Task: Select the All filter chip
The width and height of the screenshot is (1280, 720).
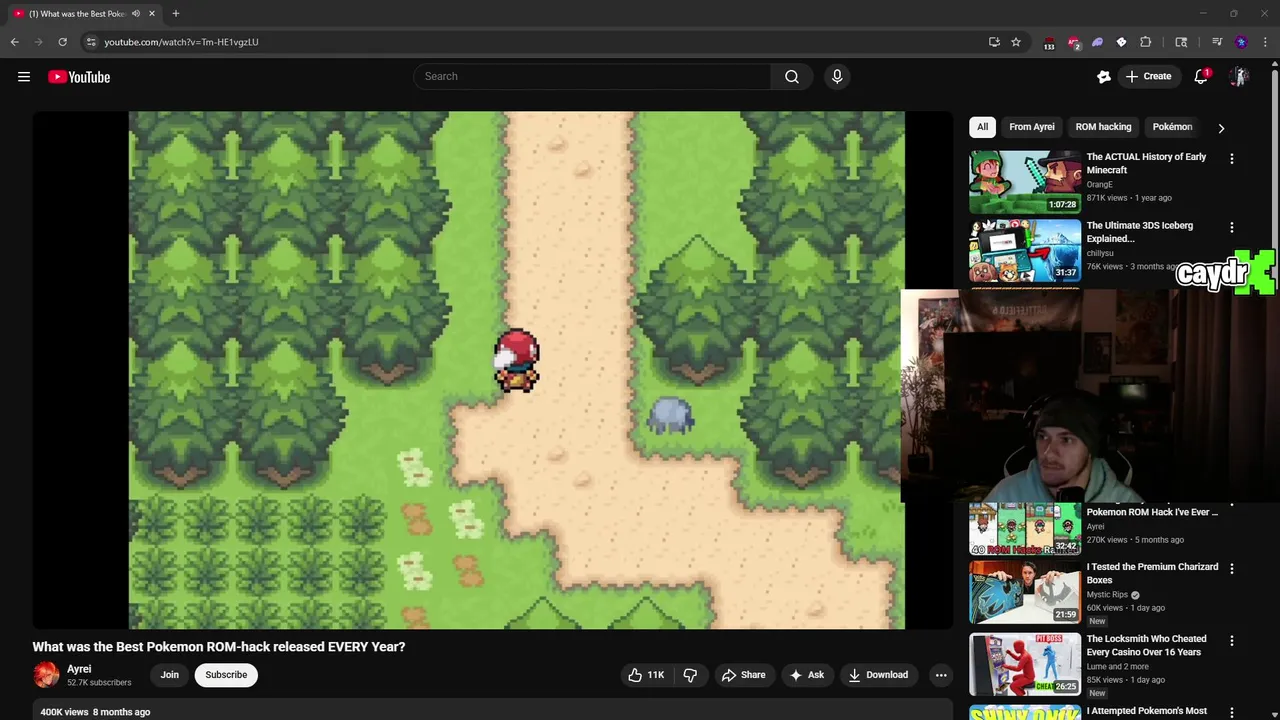Action: pos(982,127)
